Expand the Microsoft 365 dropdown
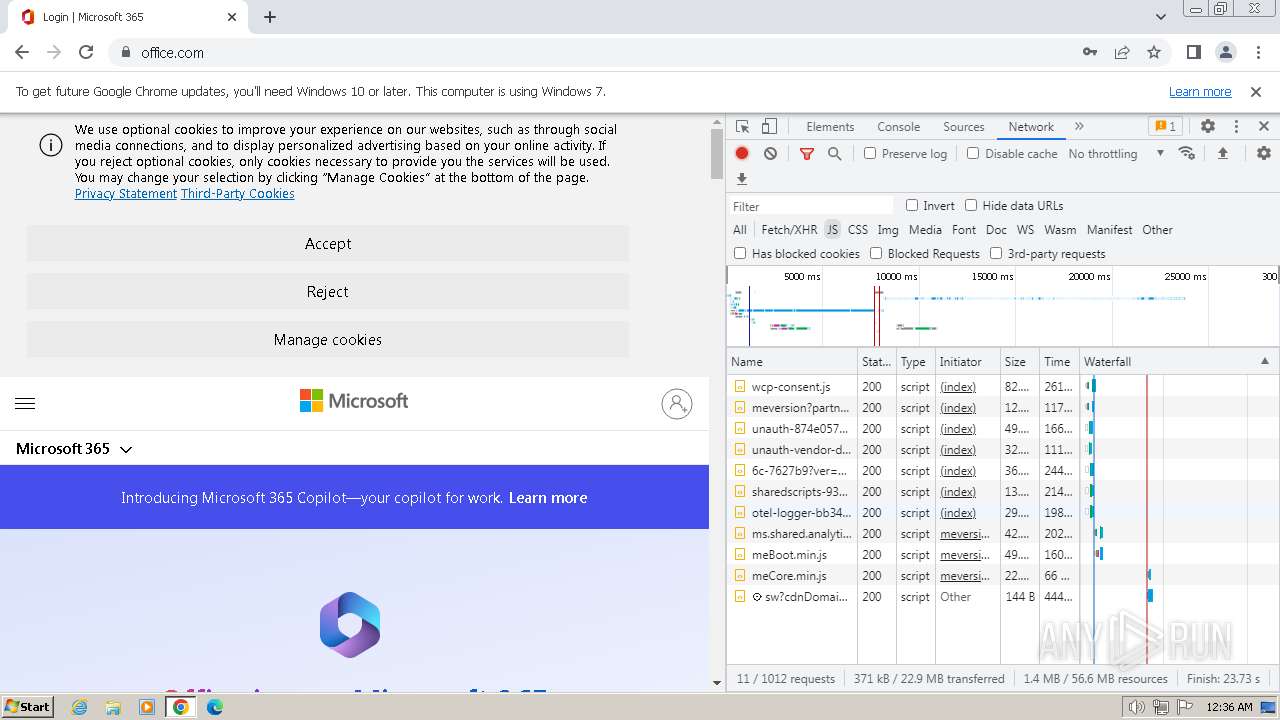Screen dimensions: 1280x720 [74, 448]
